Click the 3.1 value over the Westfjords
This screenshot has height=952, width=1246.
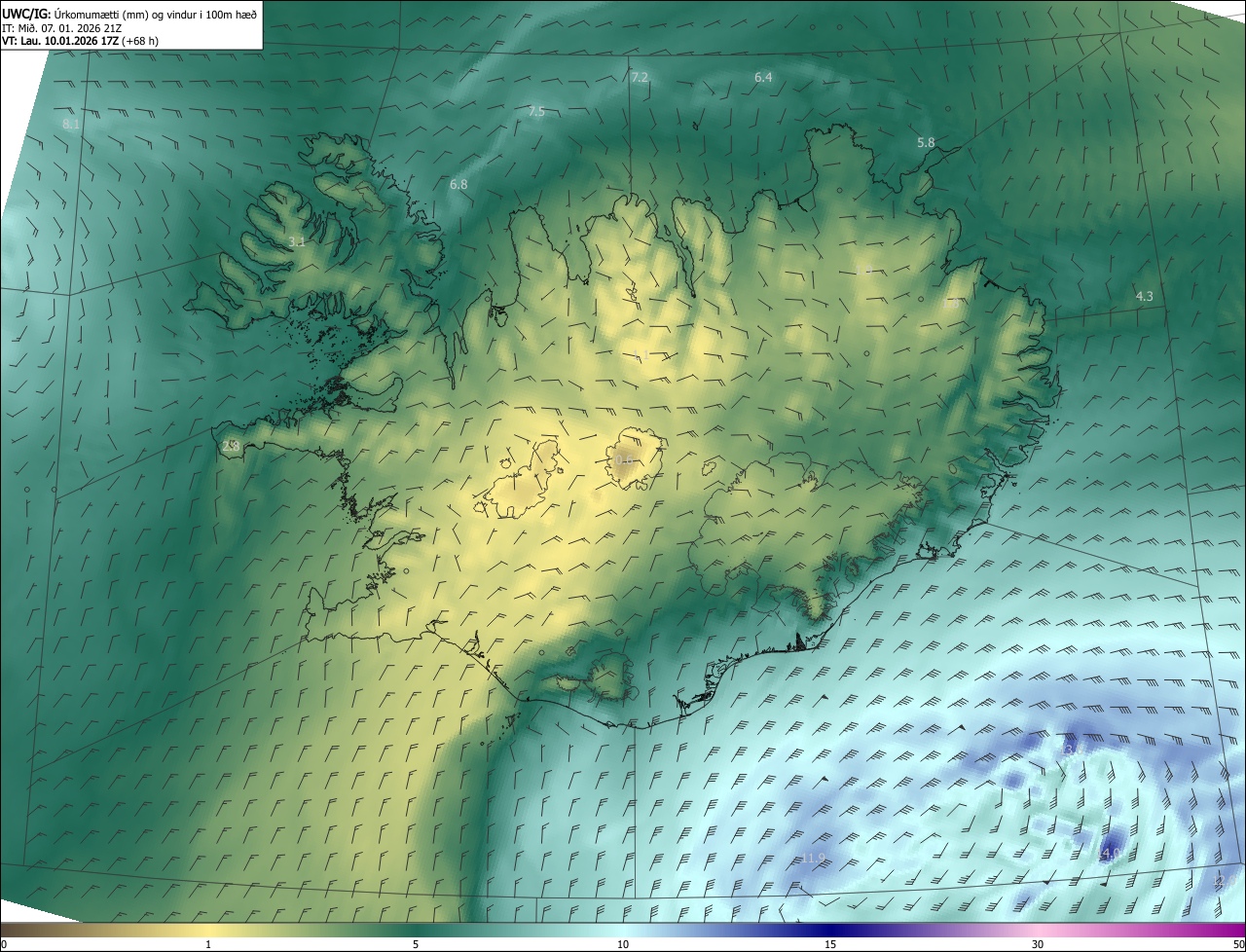(297, 241)
